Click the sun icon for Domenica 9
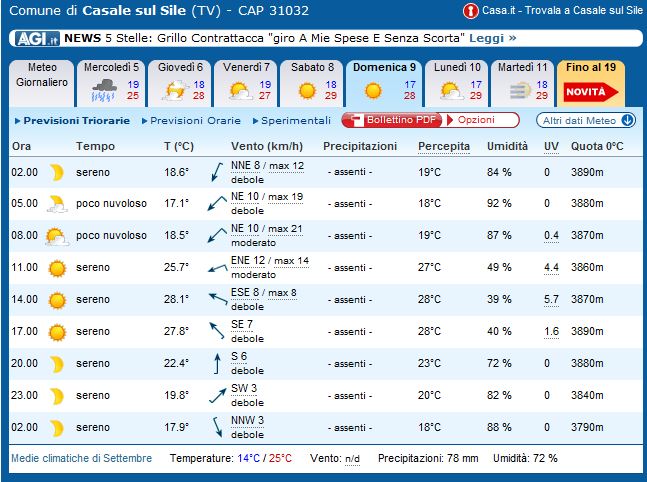This screenshot has height=482, width=647. 373,91
